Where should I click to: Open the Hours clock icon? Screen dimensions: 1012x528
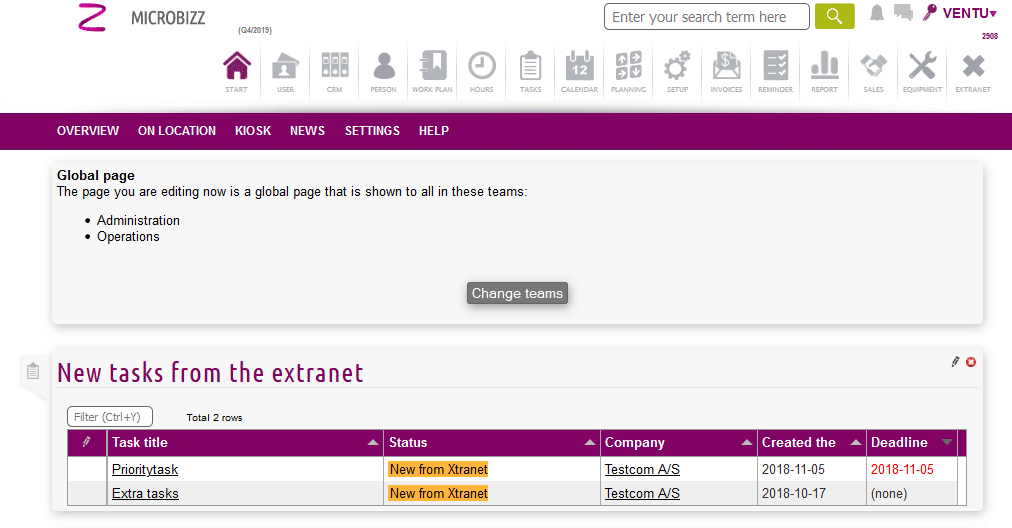pos(481,69)
